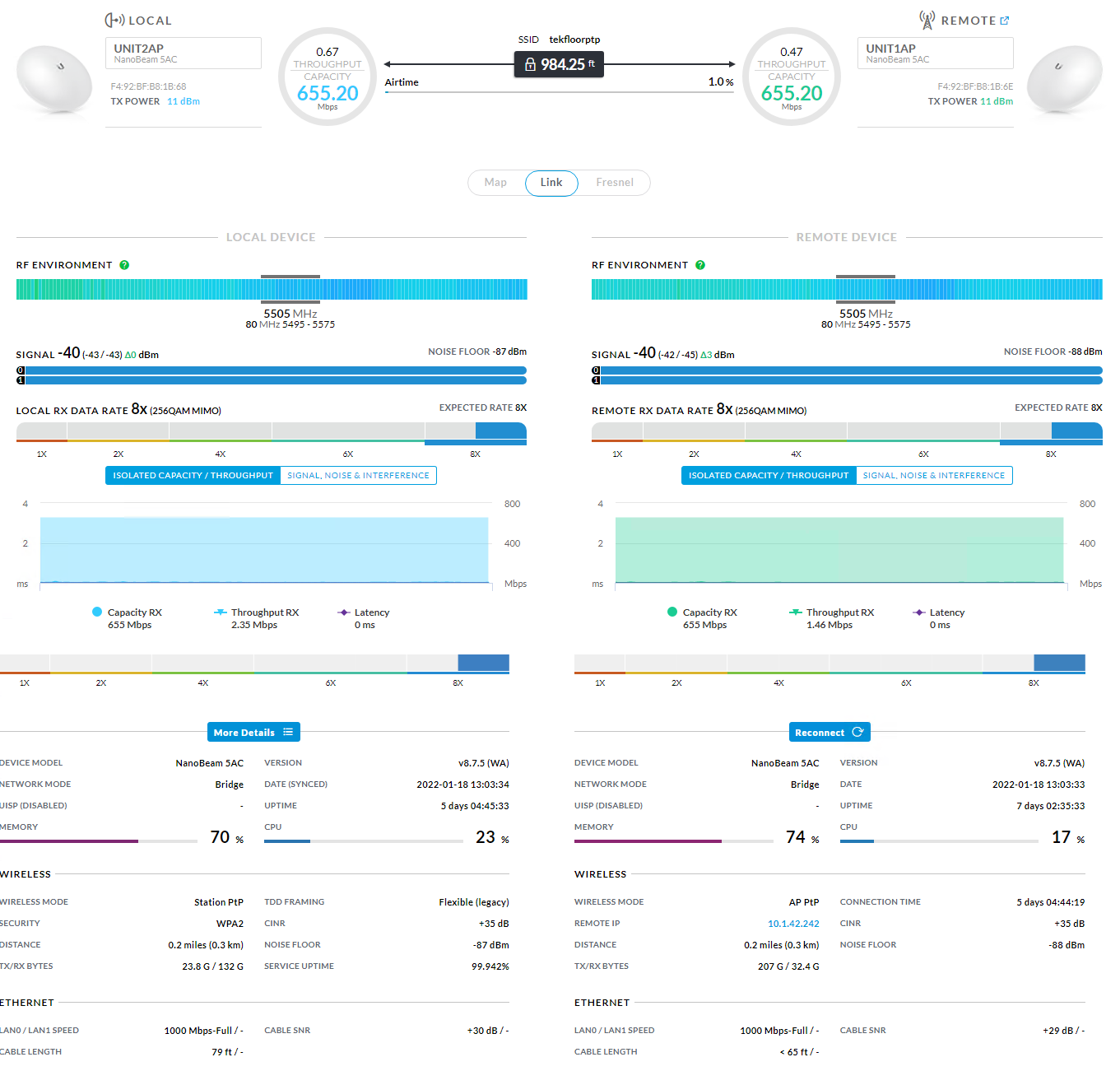Switch to the Map tab

click(495, 182)
